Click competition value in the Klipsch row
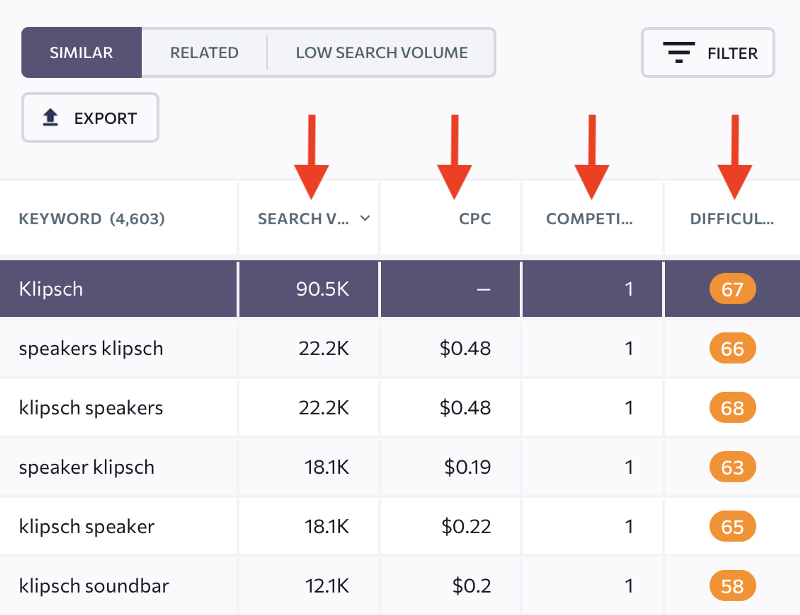This screenshot has height=615, width=800. point(629,289)
